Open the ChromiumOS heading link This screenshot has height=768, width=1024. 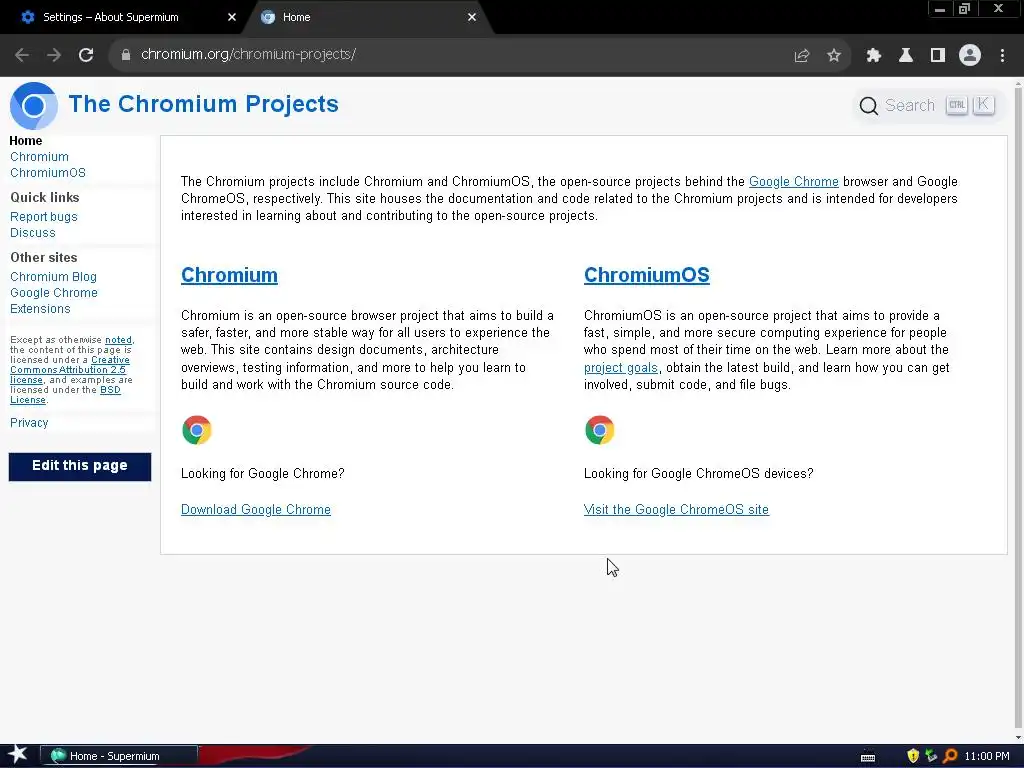click(647, 275)
